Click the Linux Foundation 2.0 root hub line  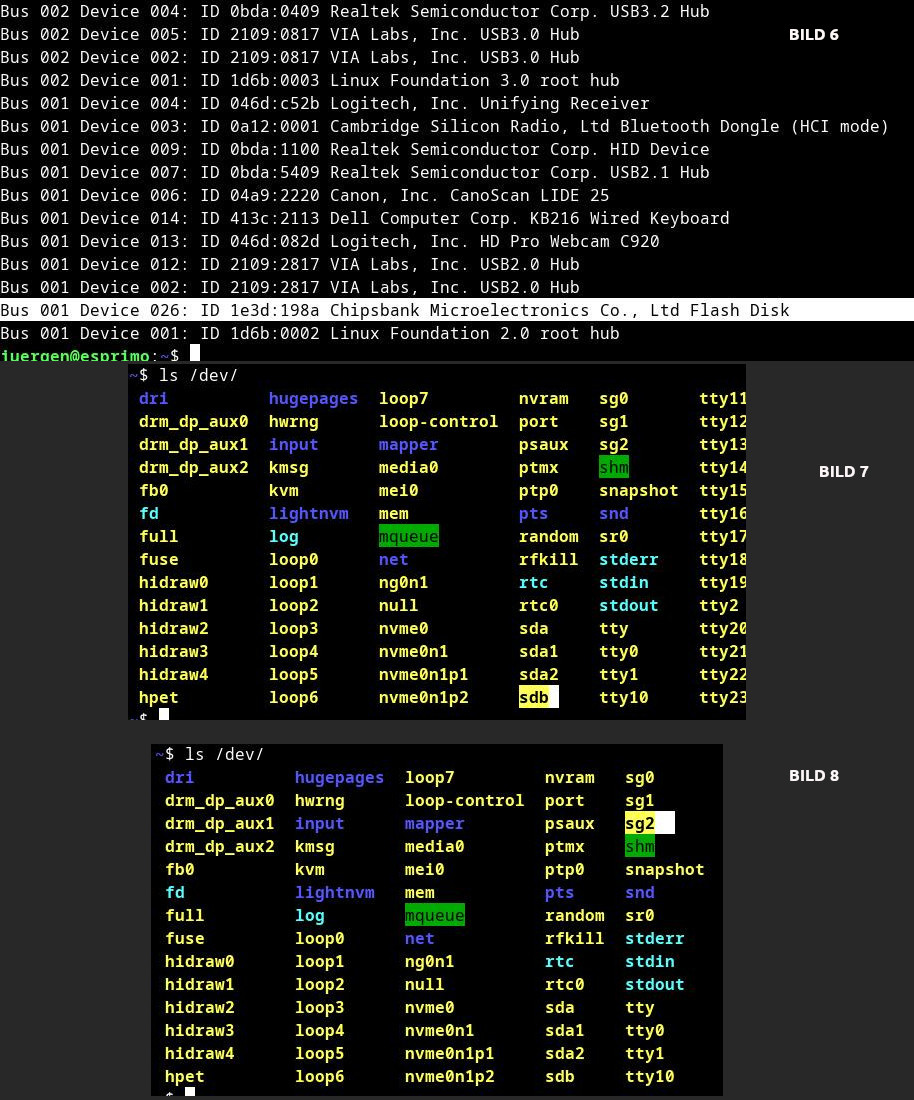[x=310, y=333]
